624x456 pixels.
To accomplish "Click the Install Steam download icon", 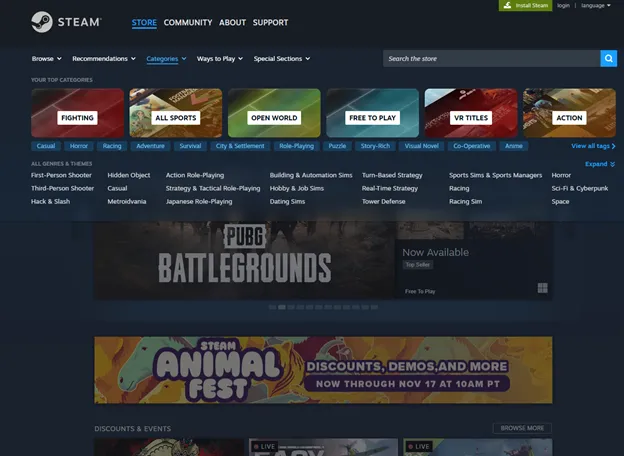I will click(x=507, y=5).
